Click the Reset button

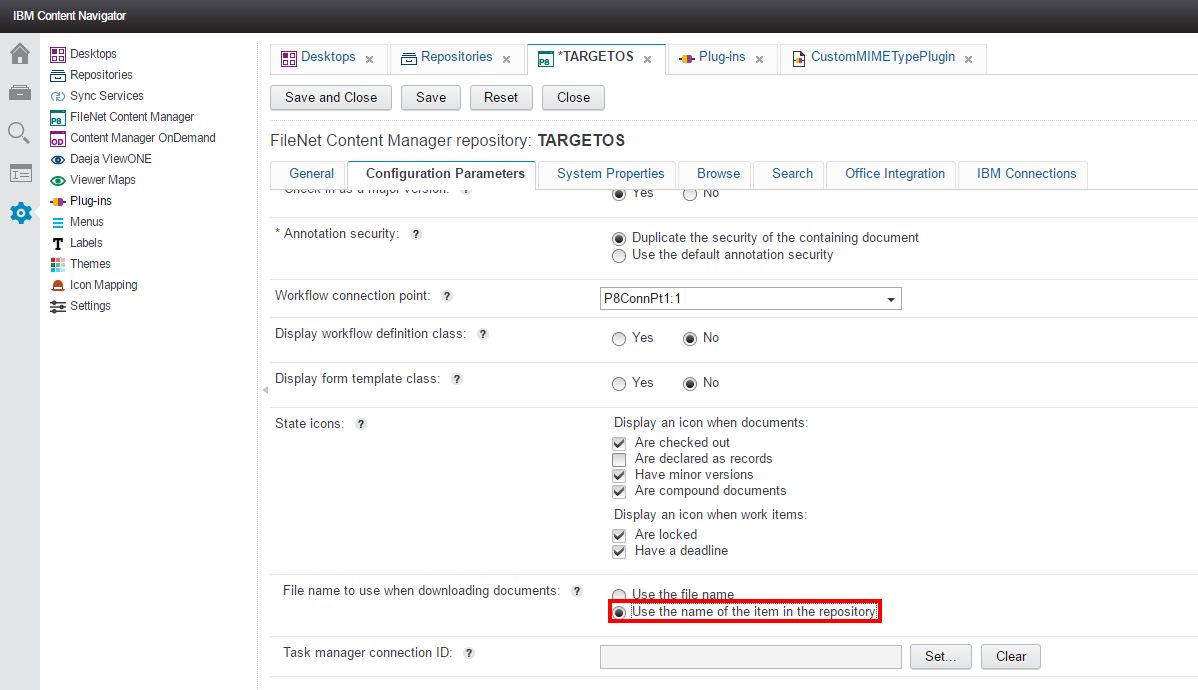point(500,98)
